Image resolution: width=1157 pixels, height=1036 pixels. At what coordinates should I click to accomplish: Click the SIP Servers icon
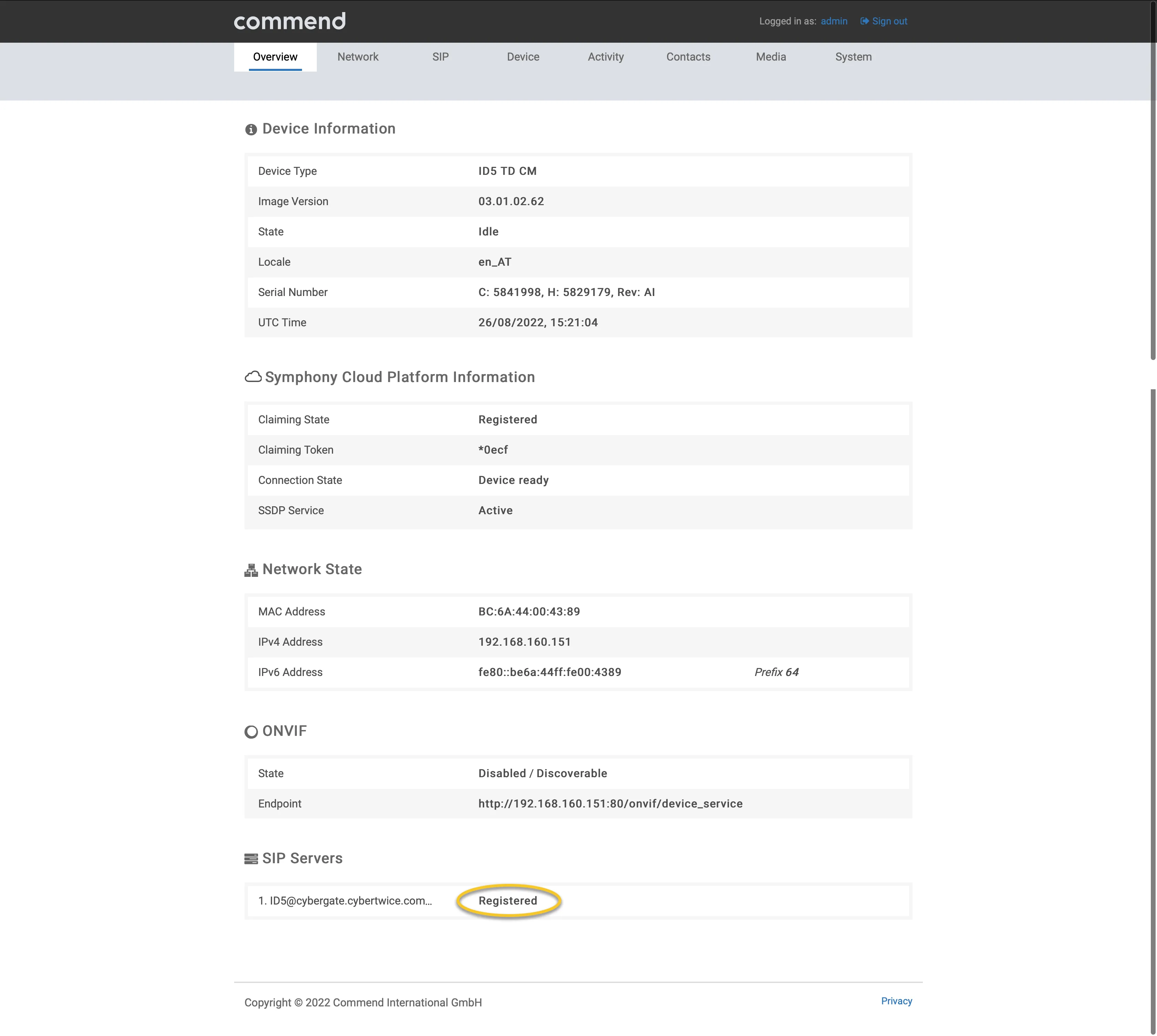point(251,859)
